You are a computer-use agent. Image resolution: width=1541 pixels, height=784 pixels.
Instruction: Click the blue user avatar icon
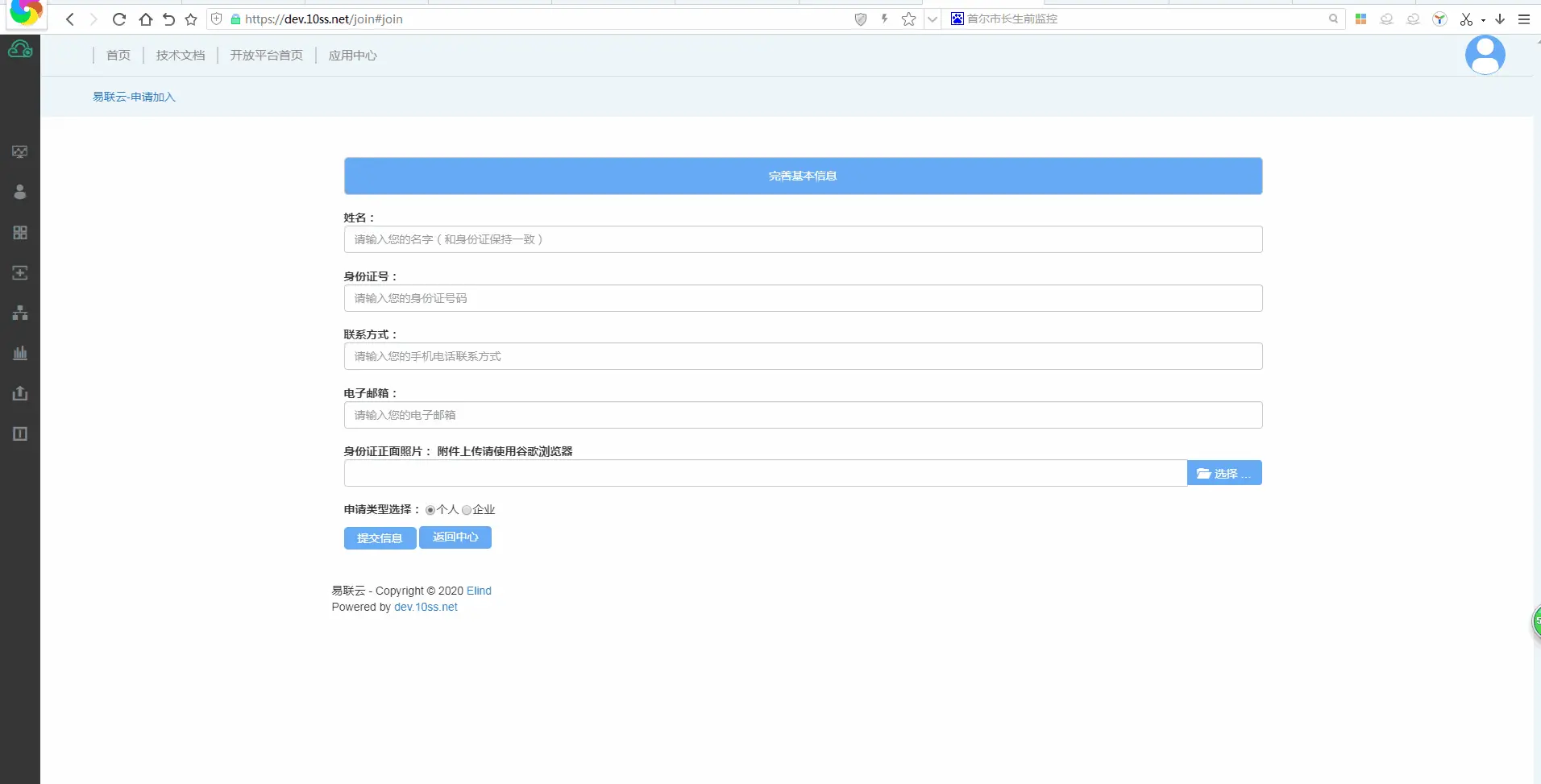click(x=1485, y=55)
